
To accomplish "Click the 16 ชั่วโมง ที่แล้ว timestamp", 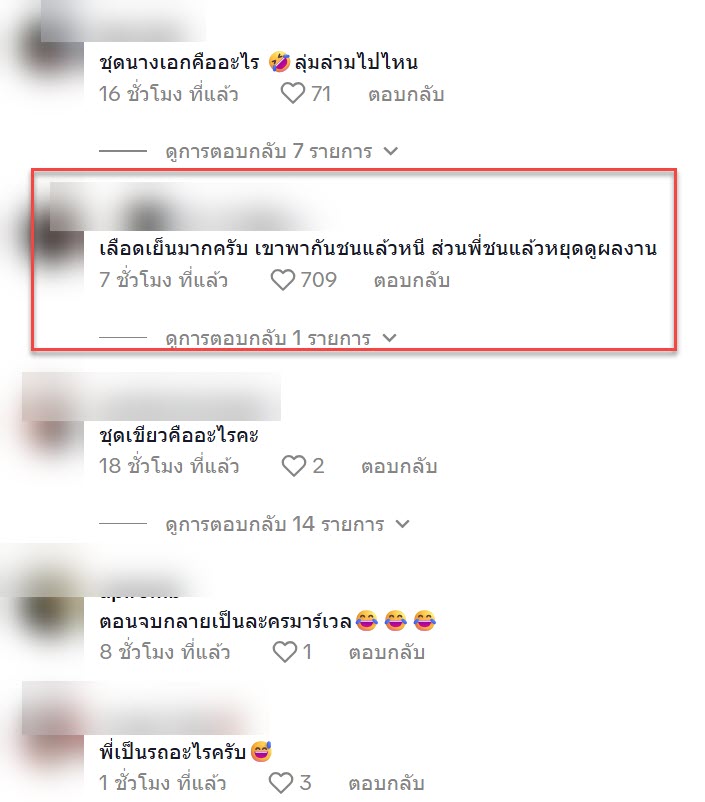I will (x=169, y=94).
